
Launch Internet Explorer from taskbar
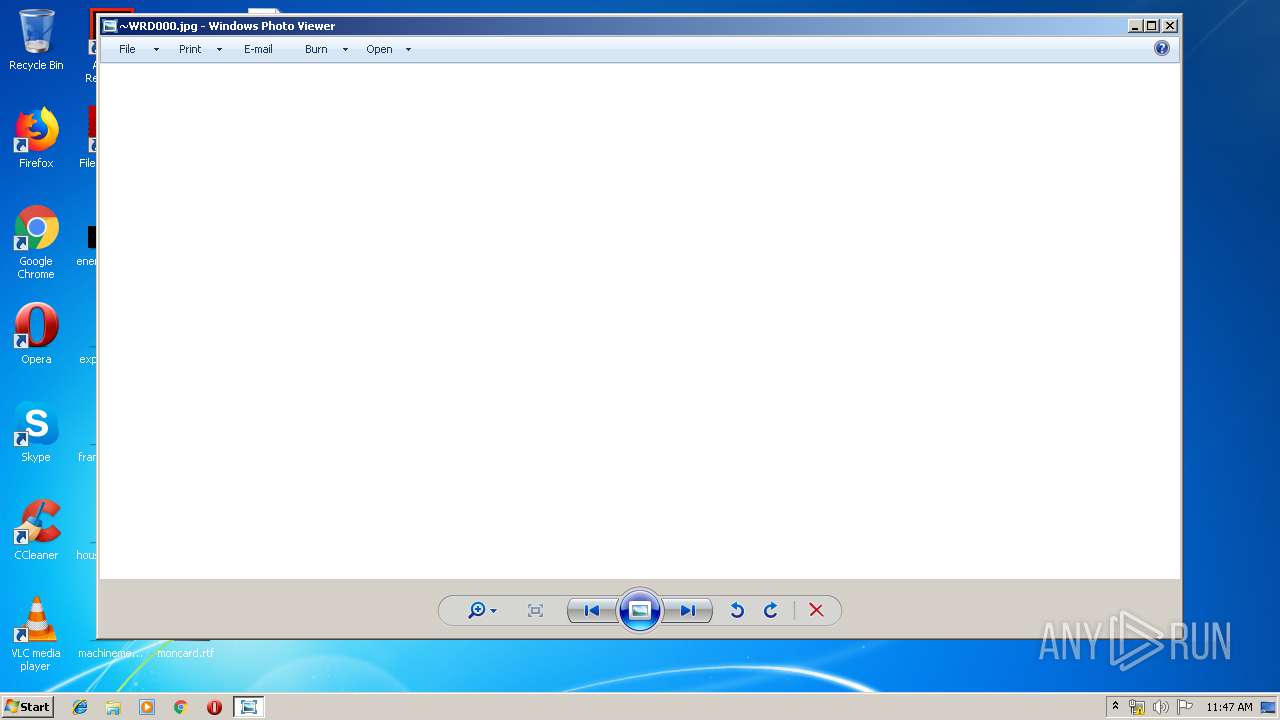click(x=80, y=707)
